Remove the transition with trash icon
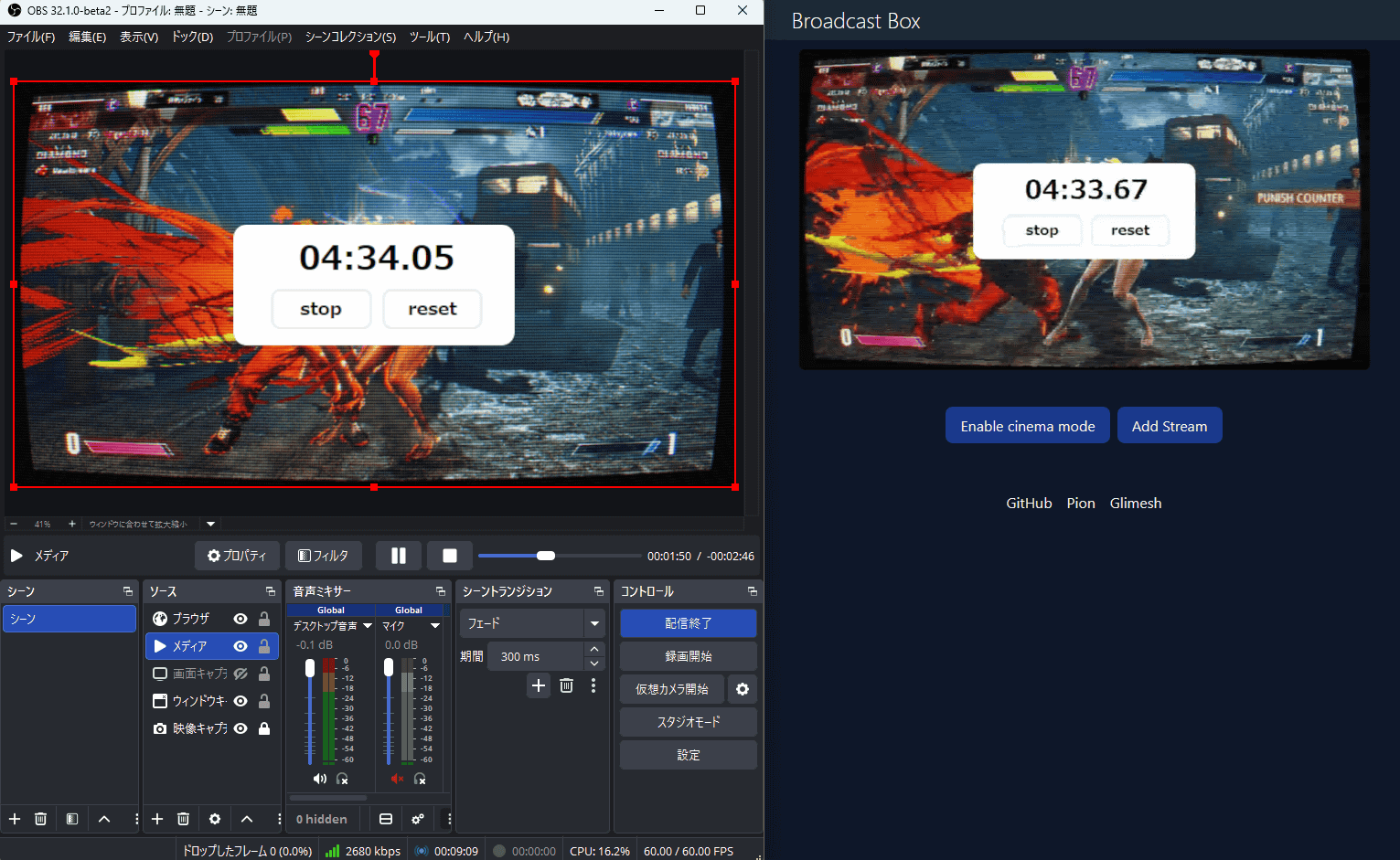 pos(566,685)
